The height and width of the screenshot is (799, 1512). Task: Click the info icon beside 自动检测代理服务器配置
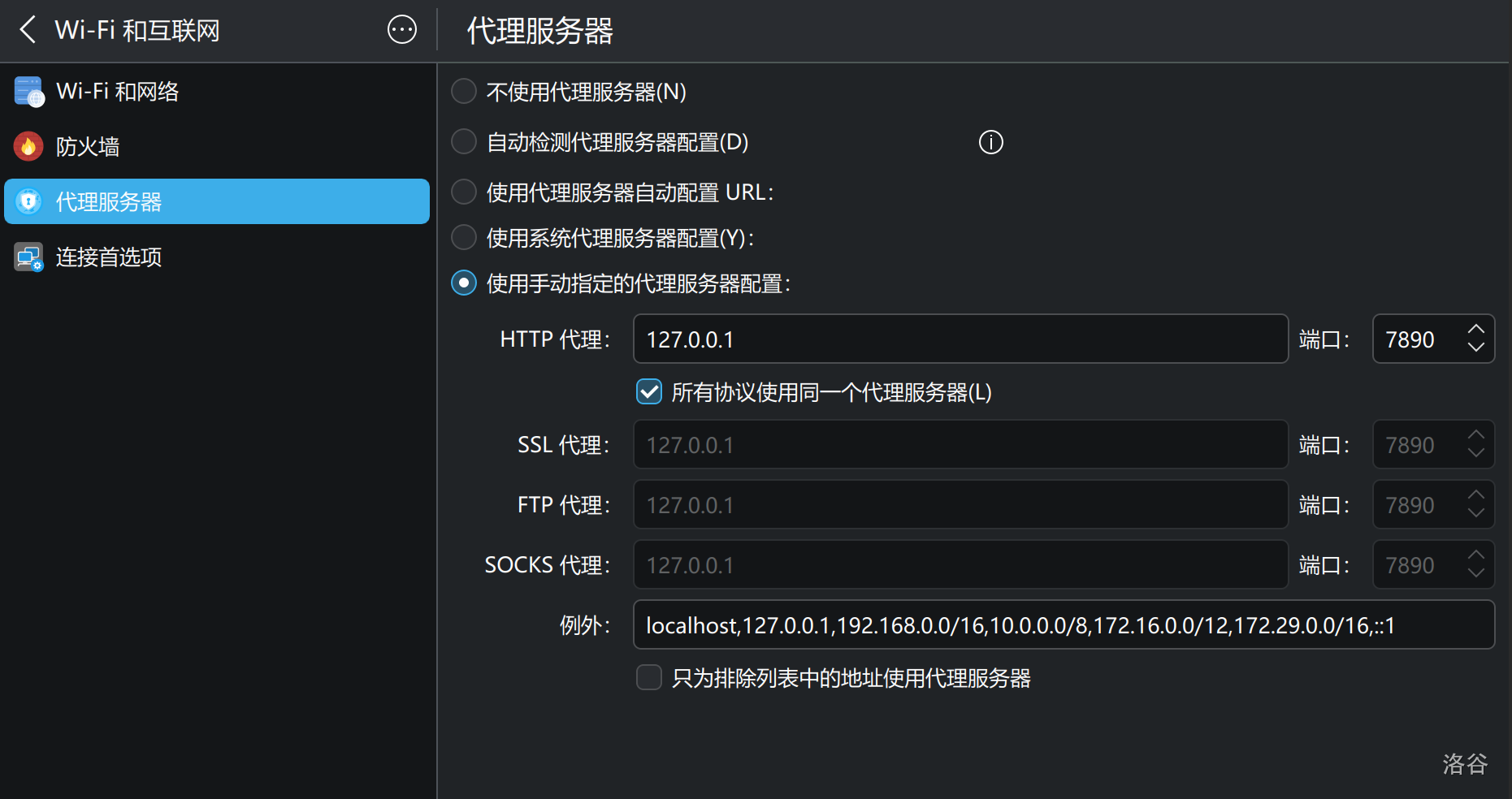990,142
